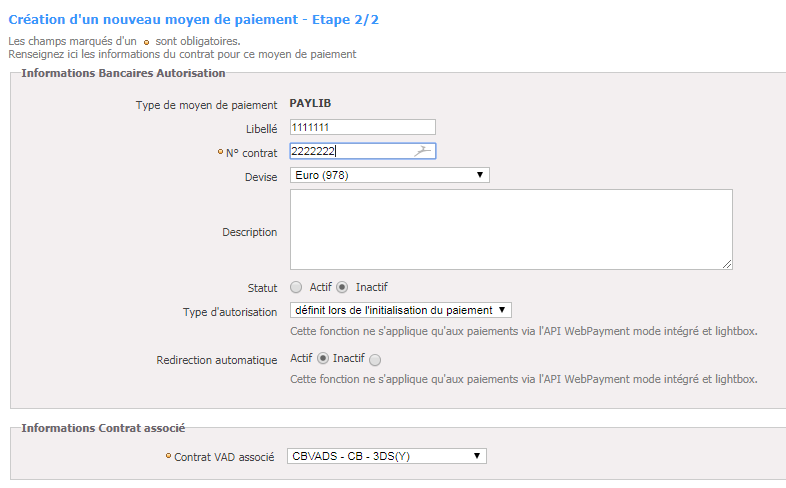Click inside the Description text area
The width and height of the screenshot is (786, 488).
tap(511, 229)
